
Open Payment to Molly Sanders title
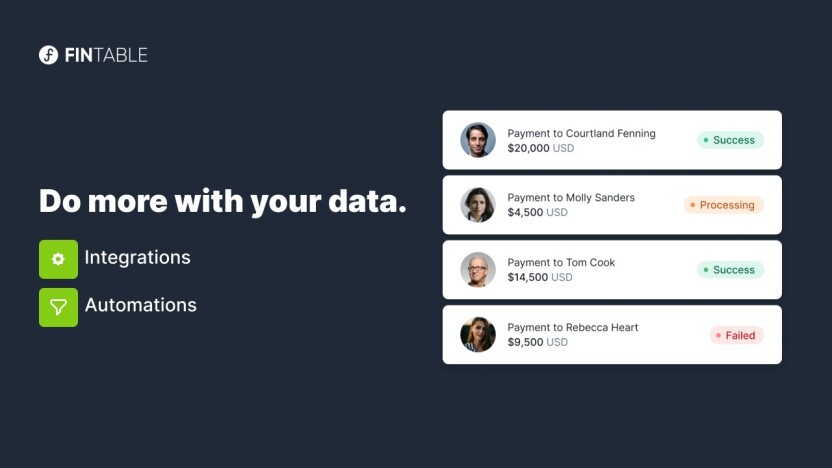[571, 197]
